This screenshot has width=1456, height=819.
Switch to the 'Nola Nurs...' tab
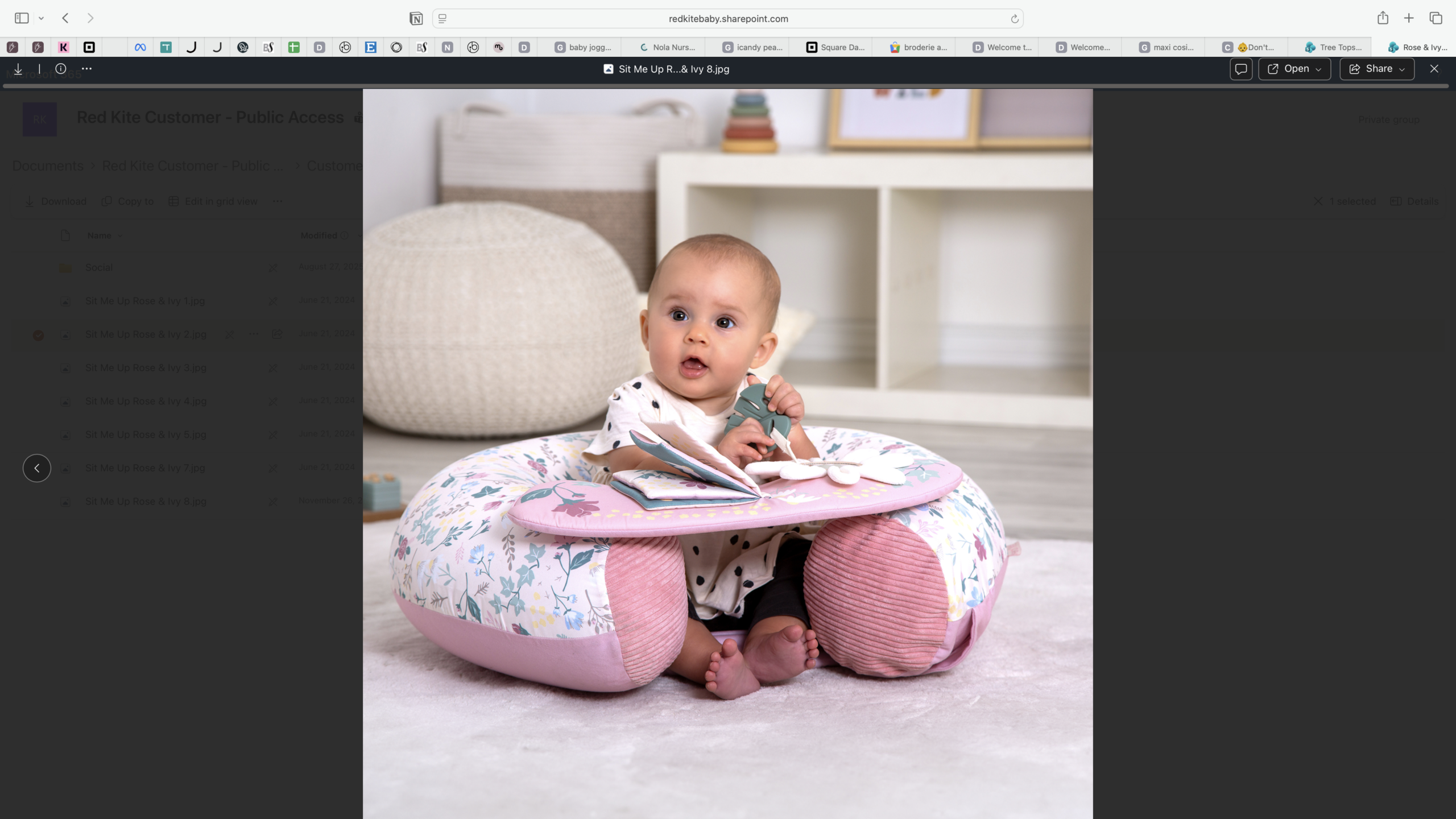663,47
